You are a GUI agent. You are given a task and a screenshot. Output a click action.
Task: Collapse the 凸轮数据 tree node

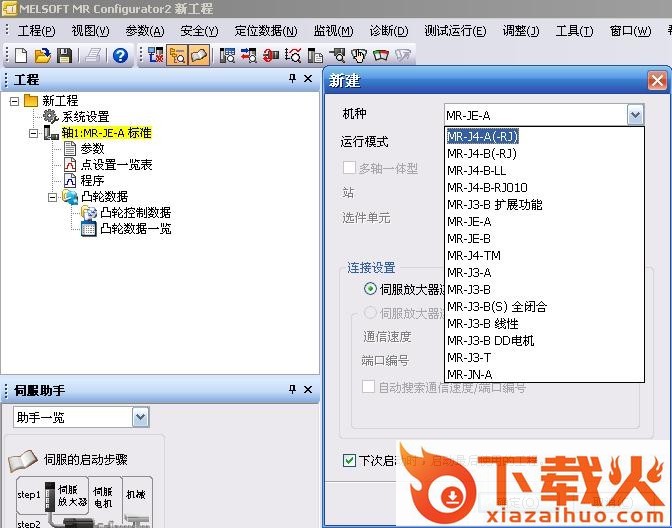pyautogui.click(x=52, y=197)
